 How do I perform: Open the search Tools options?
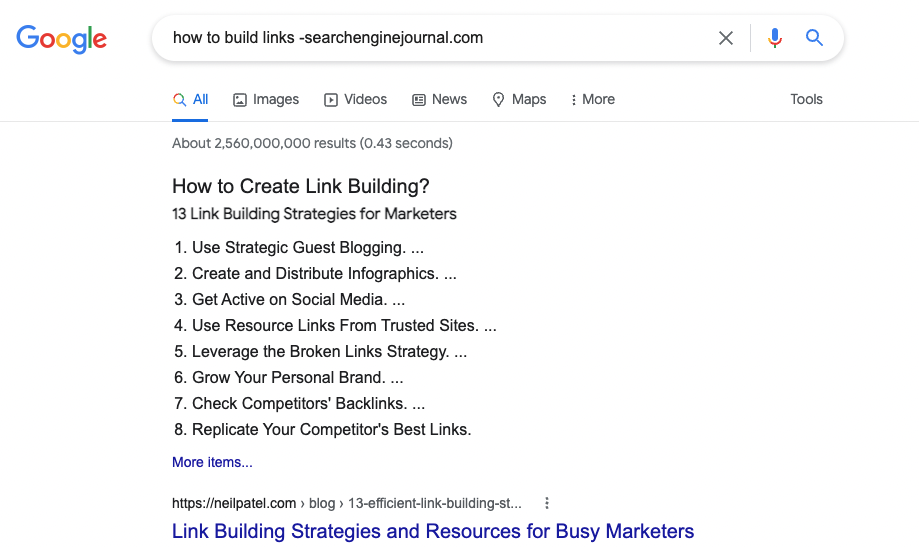(x=806, y=99)
